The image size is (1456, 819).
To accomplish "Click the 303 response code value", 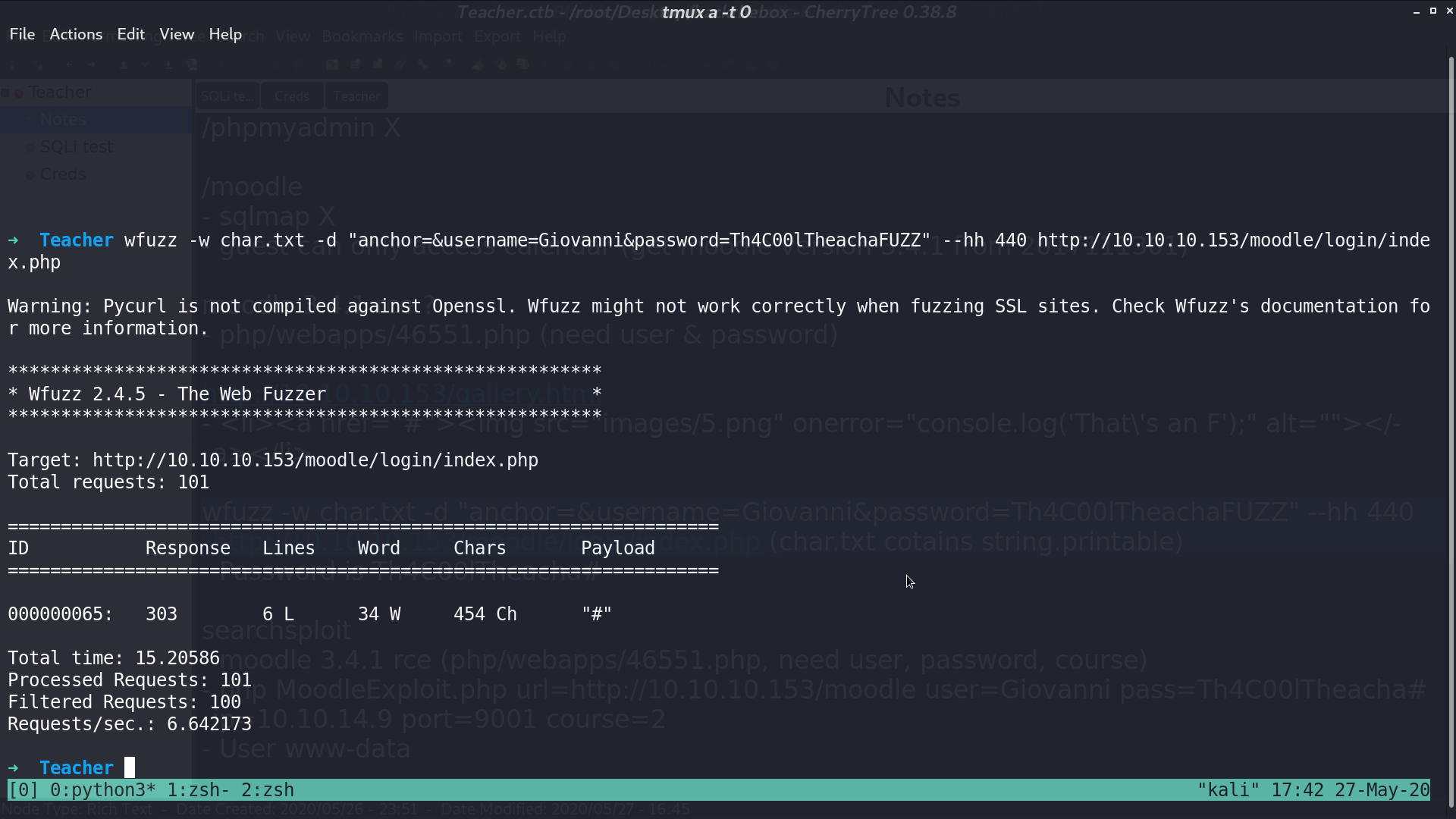I will 162,614.
